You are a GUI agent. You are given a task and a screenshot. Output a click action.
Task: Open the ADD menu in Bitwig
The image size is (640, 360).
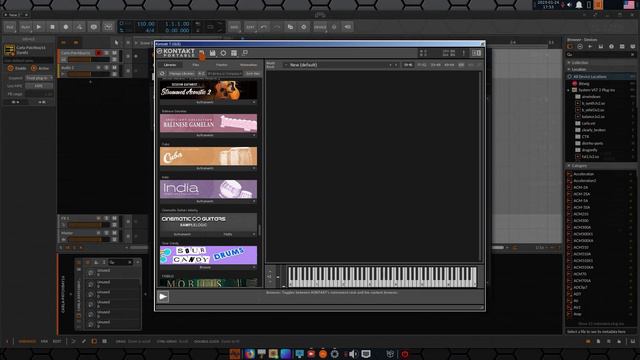[234, 27]
